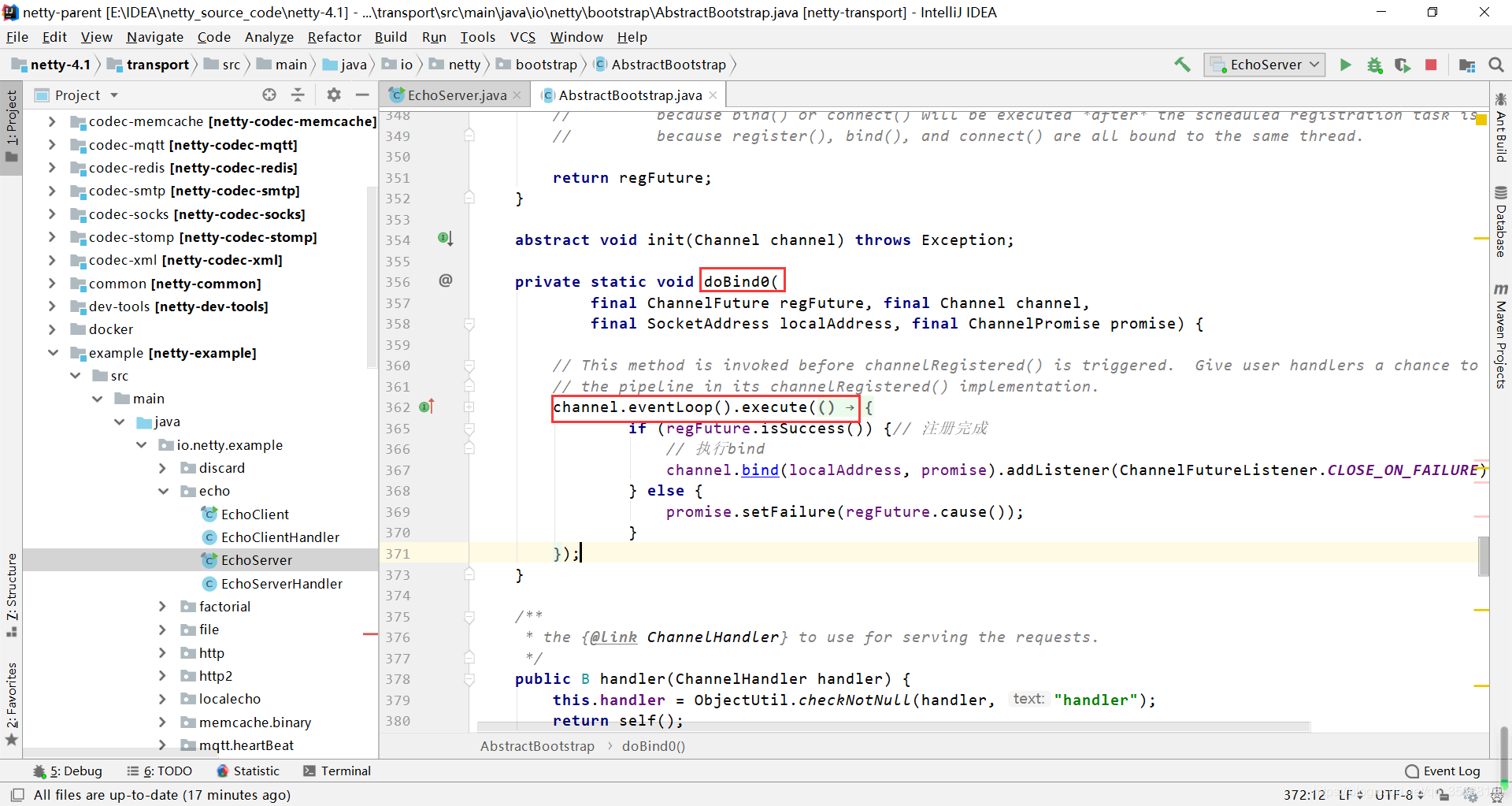Image resolution: width=1512 pixels, height=806 pixels.
Task: Select EchoServerHandler in project tree
Action: point(282,584)
